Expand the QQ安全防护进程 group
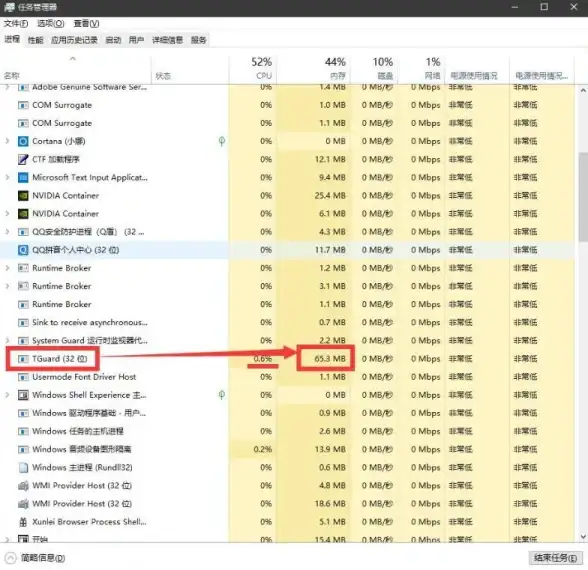The width and height of the screenshot is (588, 570). coord(7,232)
